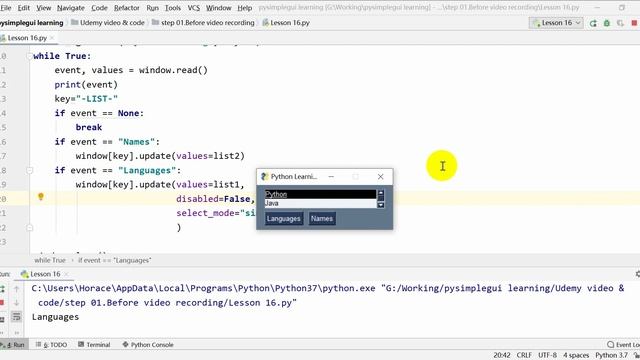The image size is (640, 360).
Task: Minimize the Python Learning window
Action: [x=331, y=177]
